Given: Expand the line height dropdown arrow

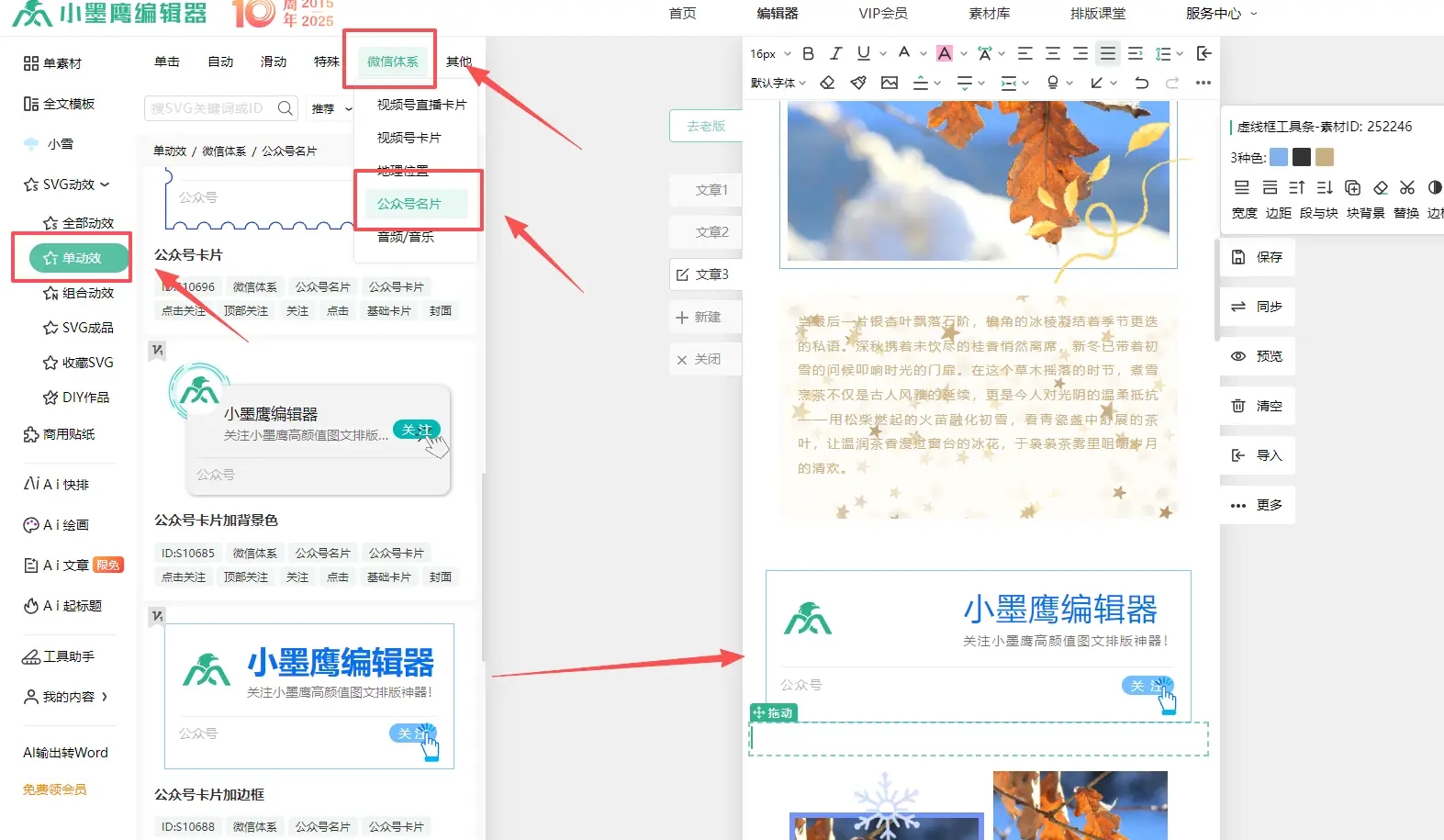Looking at the screenshot, I should pos(1180,54).
